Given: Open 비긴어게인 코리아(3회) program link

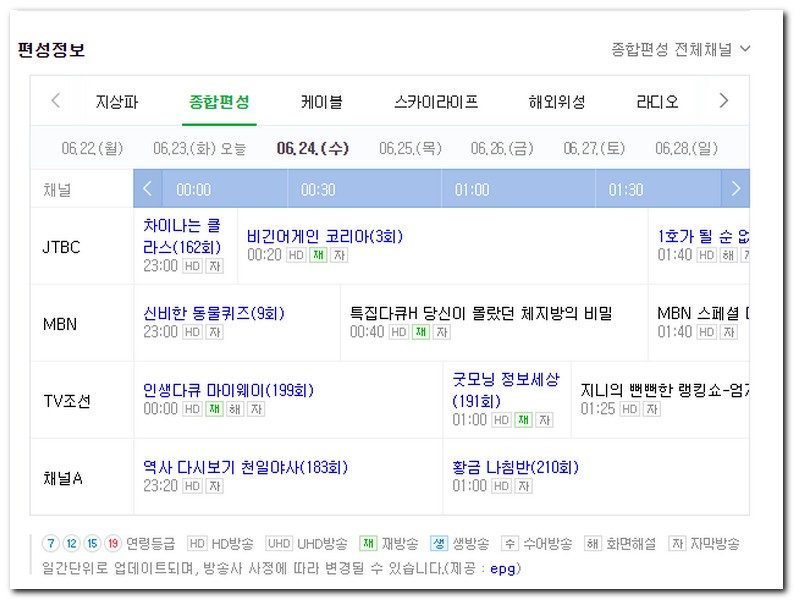Looking at the screenshot, I should pos(325,236).
